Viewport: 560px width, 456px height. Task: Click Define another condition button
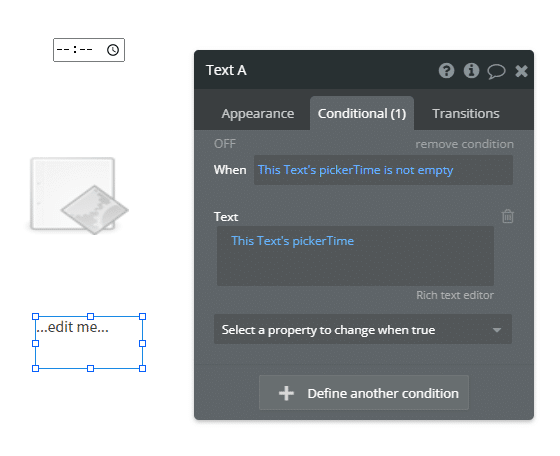pos(364,392)
